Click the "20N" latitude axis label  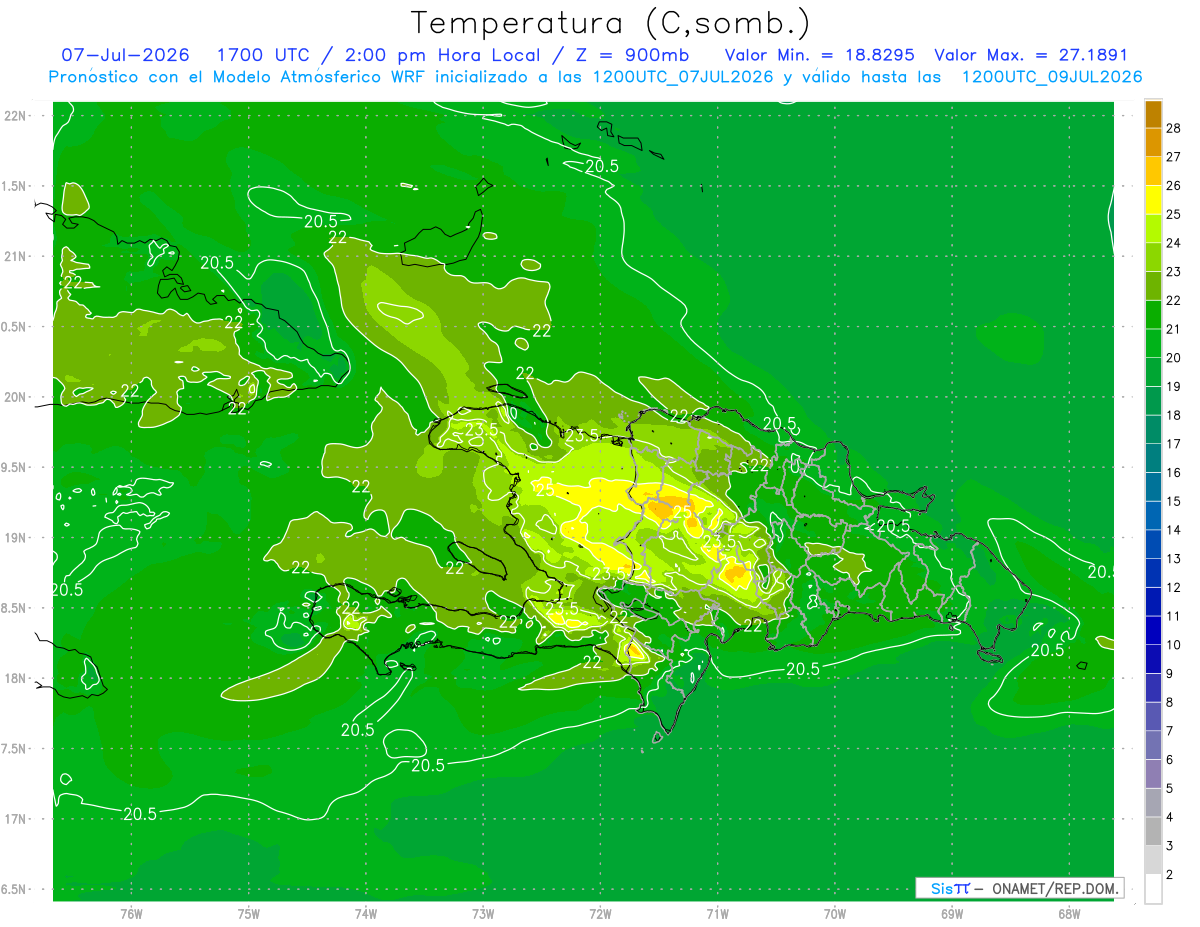click(x=15, y=397)
